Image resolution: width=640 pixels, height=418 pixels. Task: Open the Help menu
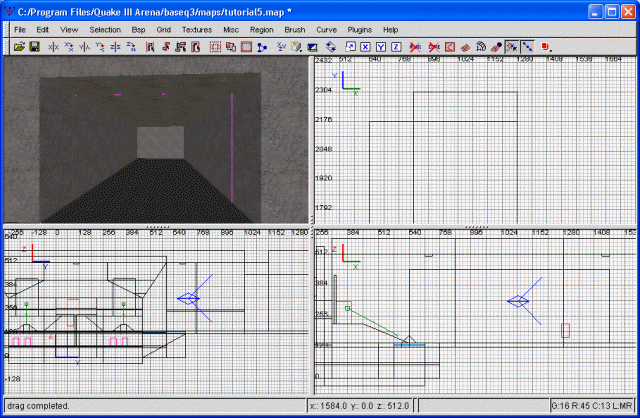[x=390, y=30]
